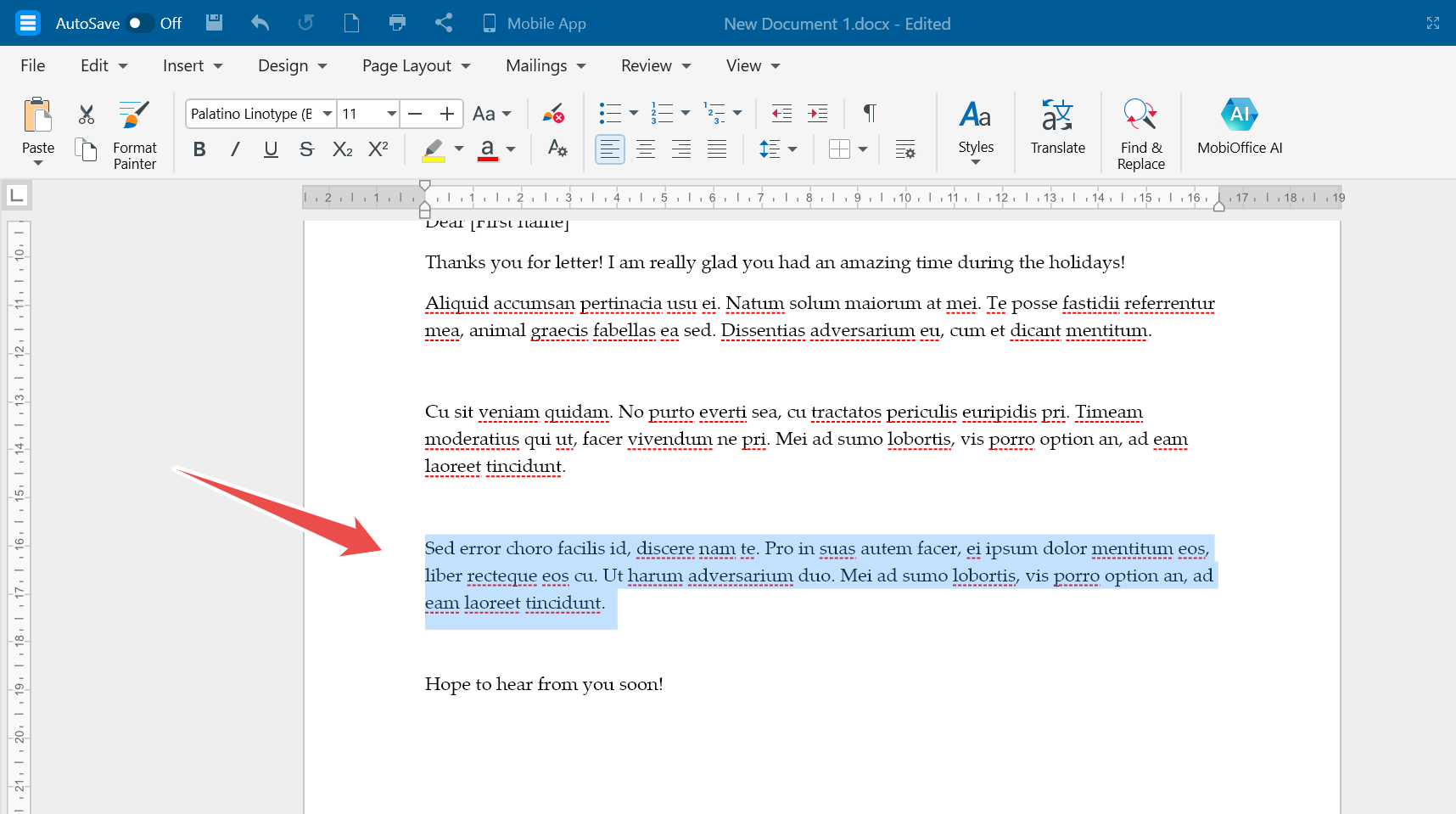Open the Change Case (Aa) dropdown

click(492, 114)
